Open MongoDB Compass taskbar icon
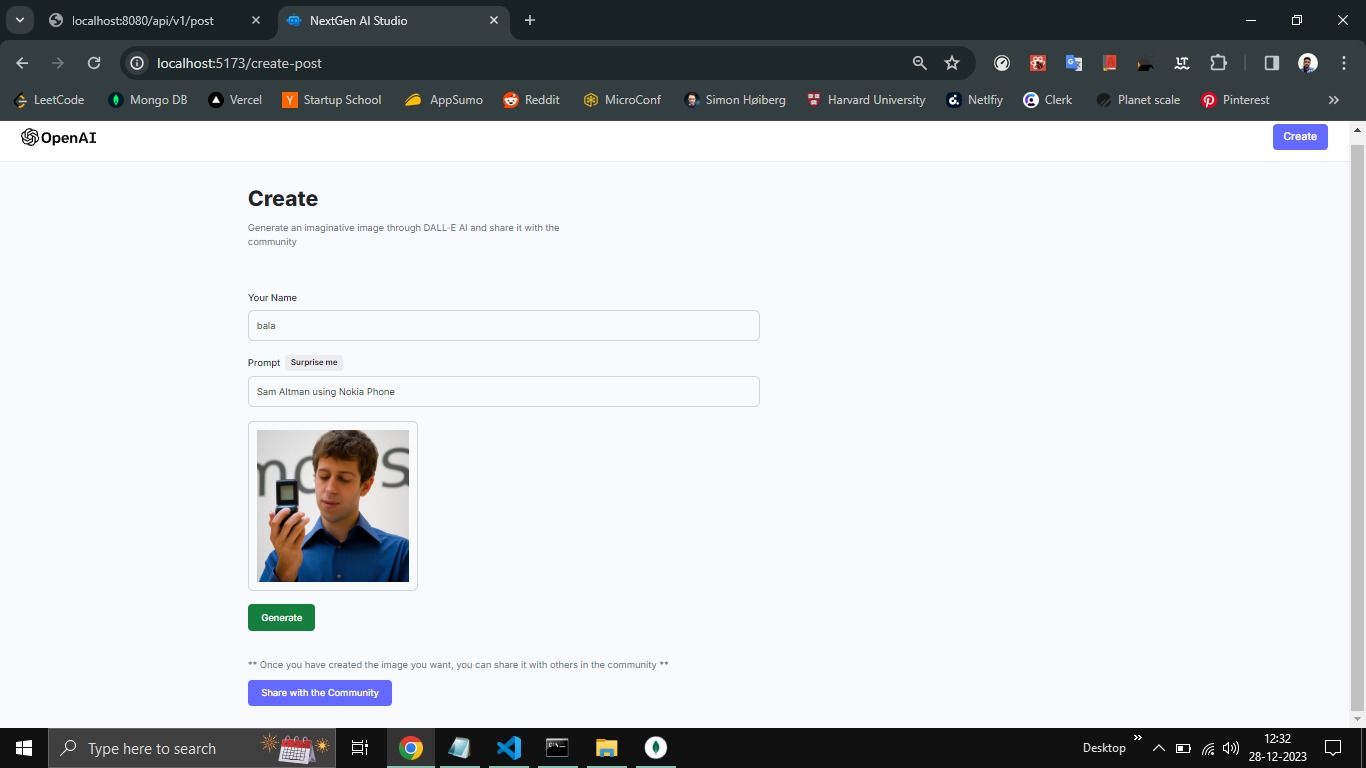 tap(655, 748)
